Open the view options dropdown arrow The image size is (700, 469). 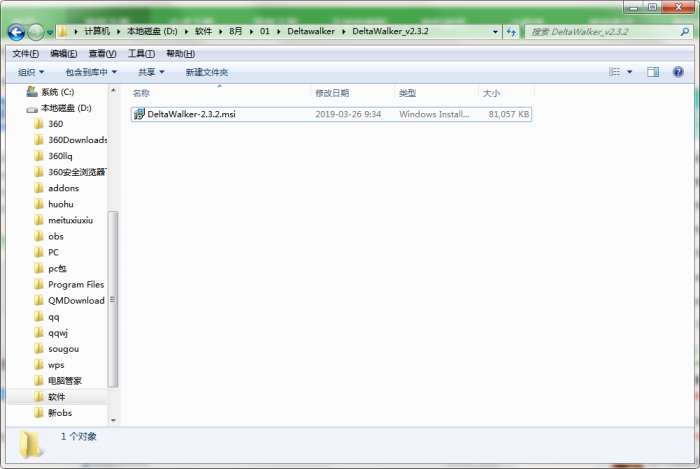[629, 72]
